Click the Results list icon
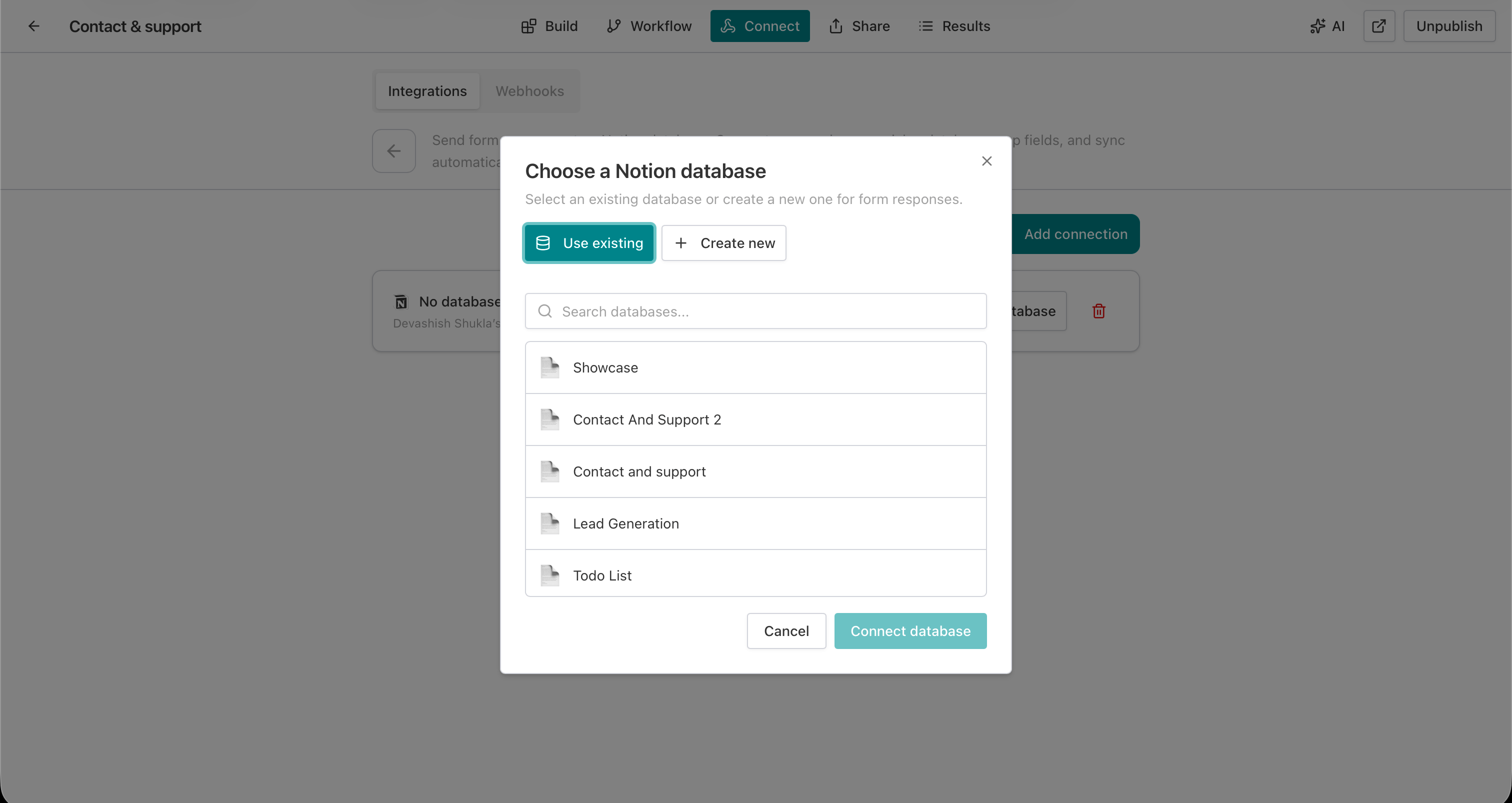The width and height of the screenshot is (1512, 803). (925, 26)
